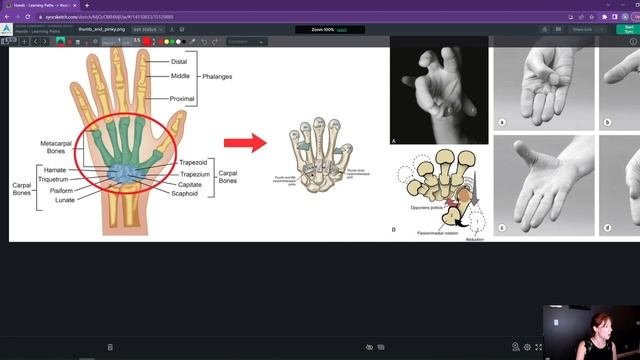This screenshot has width=640, height=360.
Task: Close the Hands Learning Paths browser tab
Action: click(75, 5)
